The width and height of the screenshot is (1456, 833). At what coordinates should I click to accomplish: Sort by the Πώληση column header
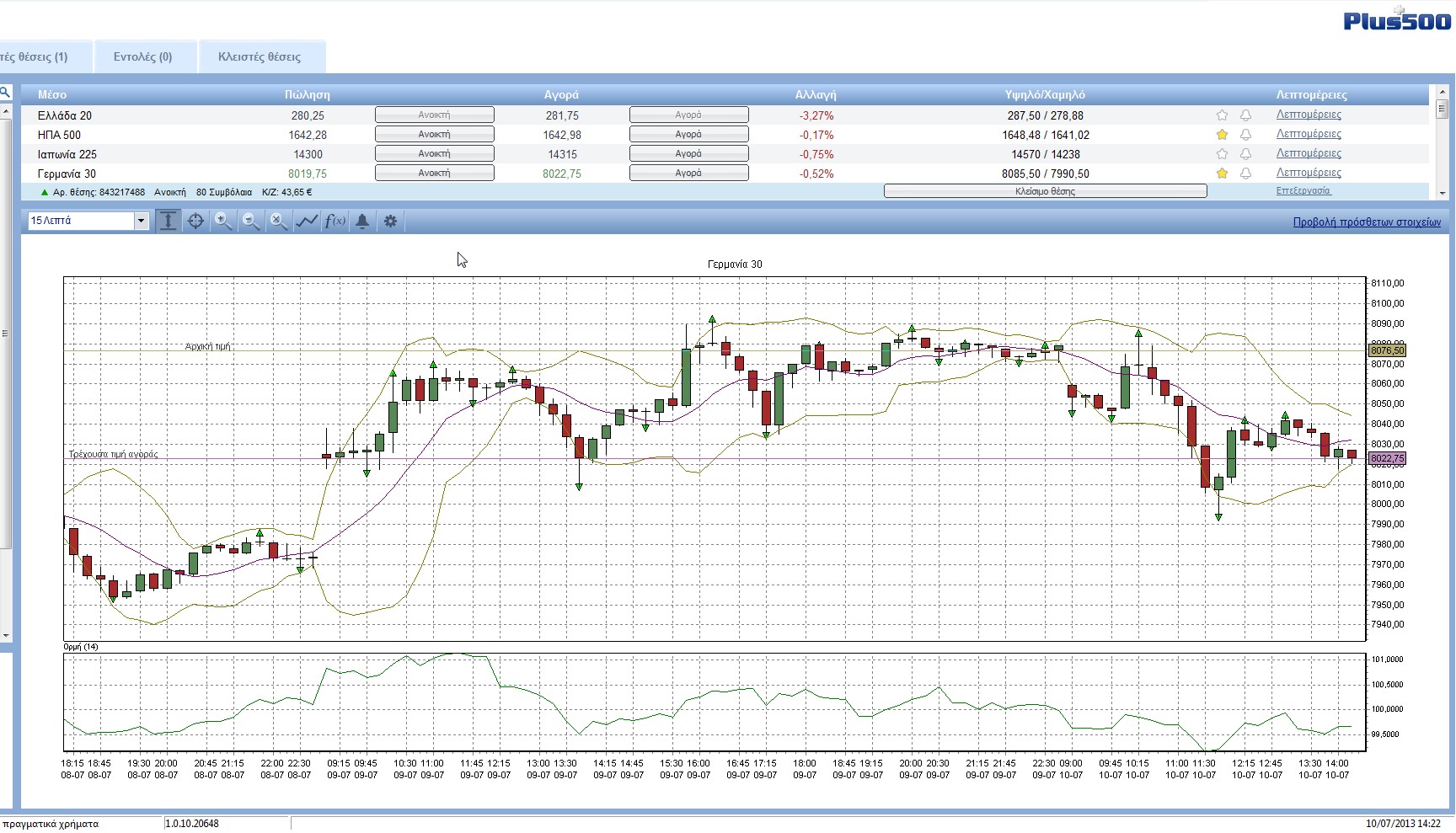[308, 94]
